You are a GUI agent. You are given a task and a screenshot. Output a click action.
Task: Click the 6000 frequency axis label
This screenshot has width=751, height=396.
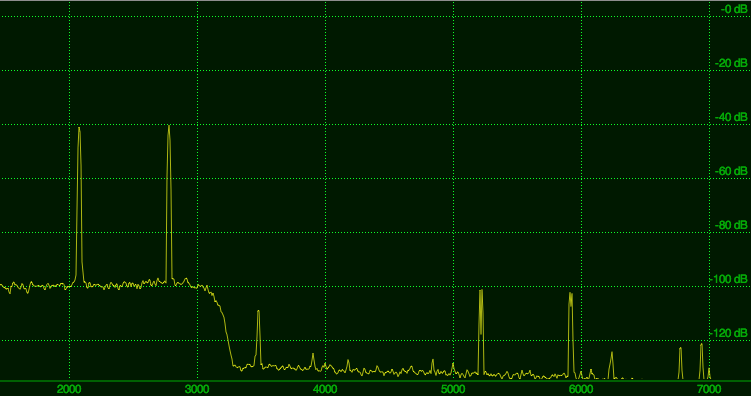(581, 388)
